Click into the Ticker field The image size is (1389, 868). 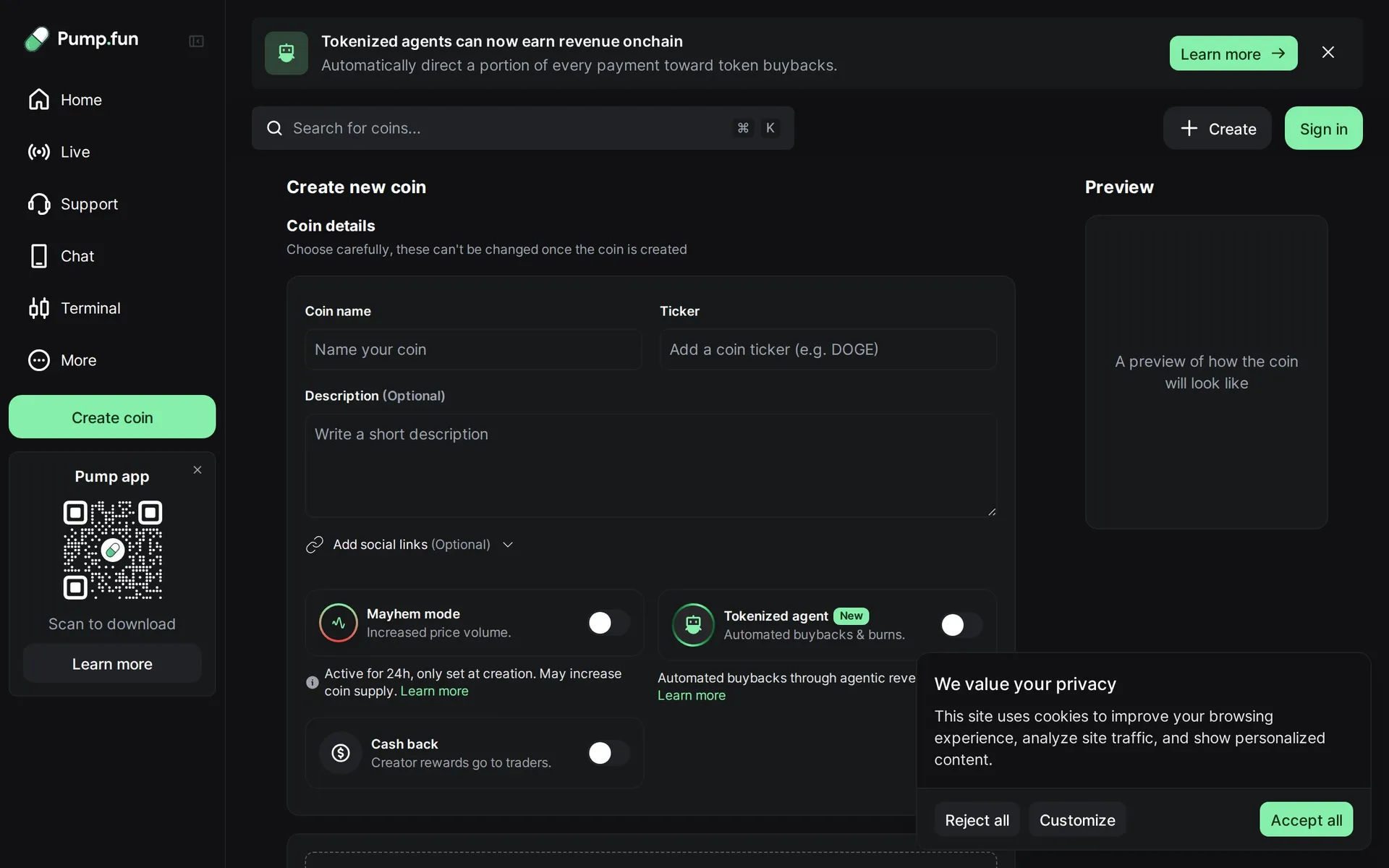tap(828, 349)
